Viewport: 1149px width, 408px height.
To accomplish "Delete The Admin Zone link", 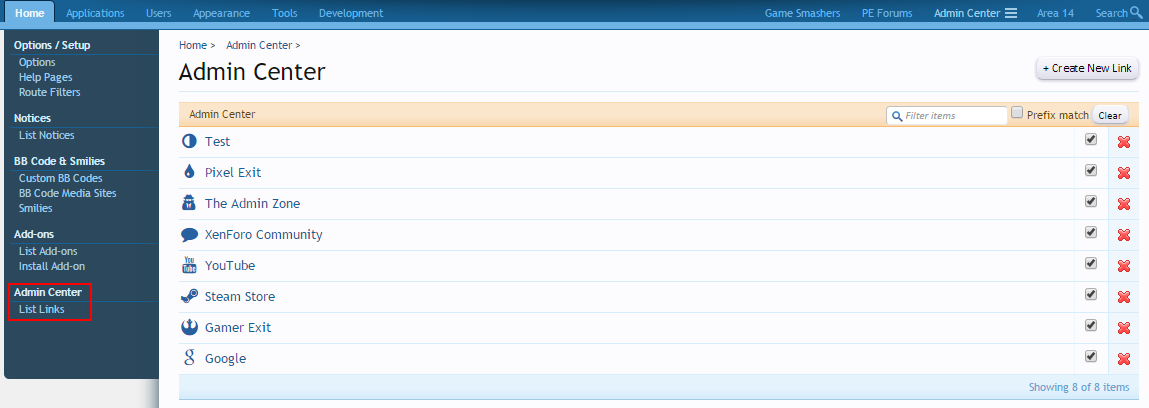I will 1123,204.
